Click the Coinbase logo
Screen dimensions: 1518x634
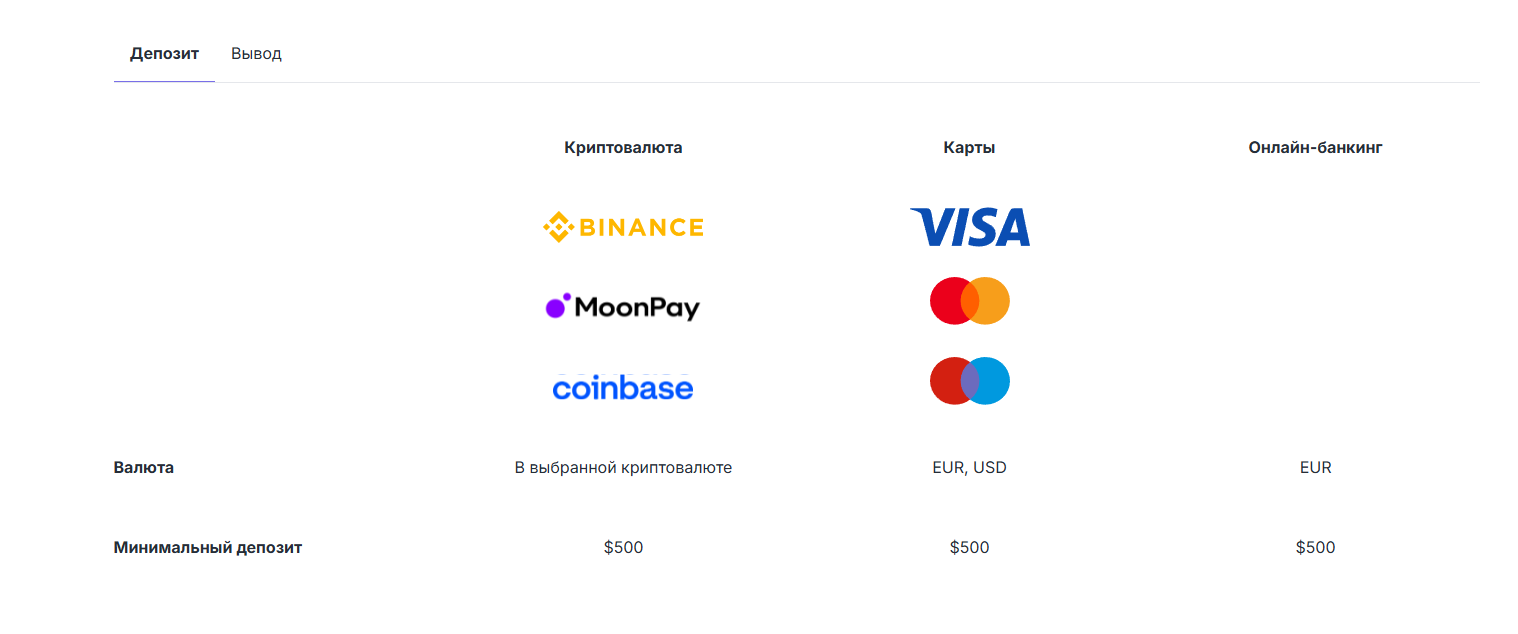(x=623, y=387)
